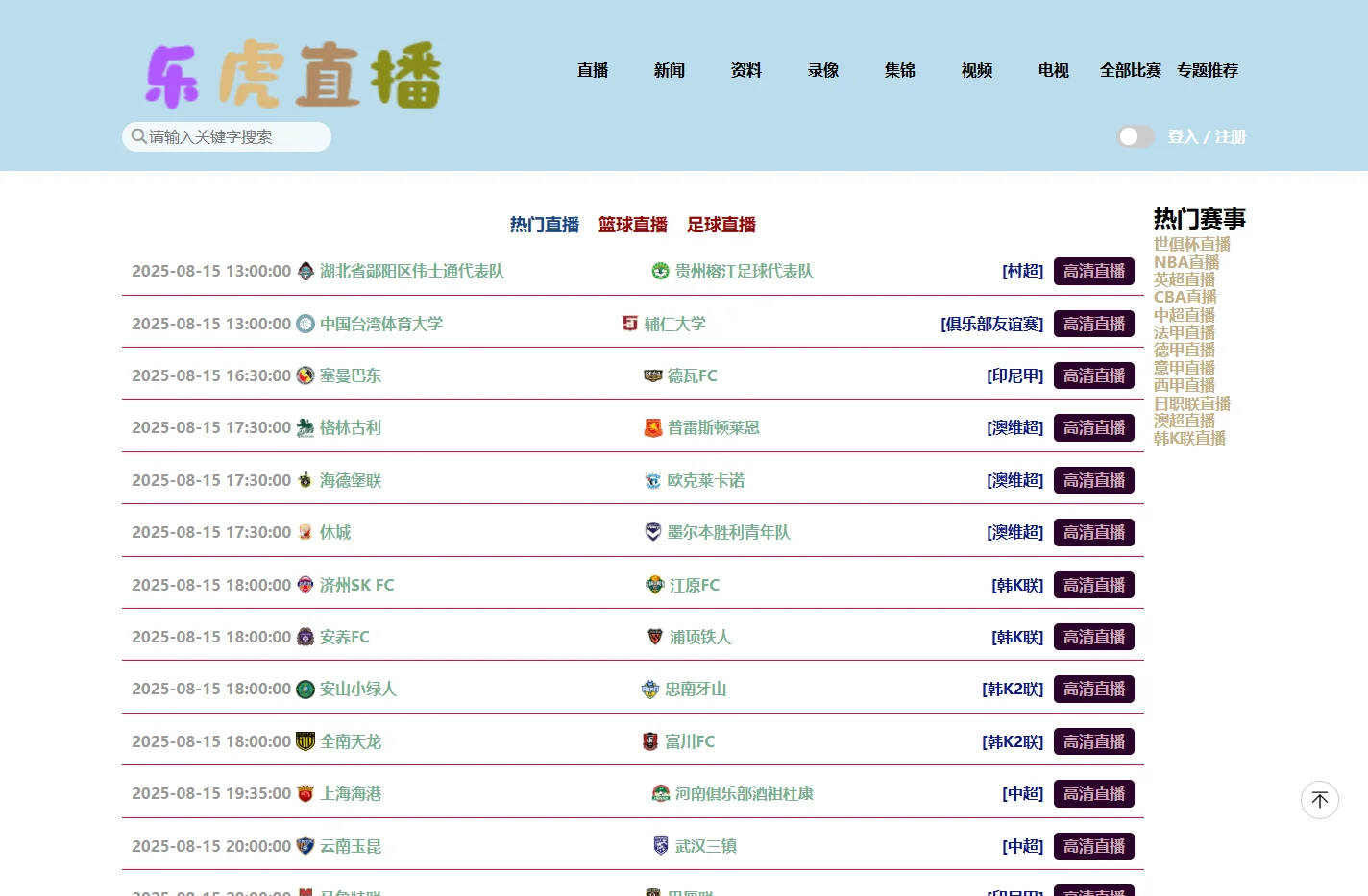Click the 塞曼巴东 team badge
Image resolution: width=1368 pixels, height=896 pixels.
click(305, 375)
